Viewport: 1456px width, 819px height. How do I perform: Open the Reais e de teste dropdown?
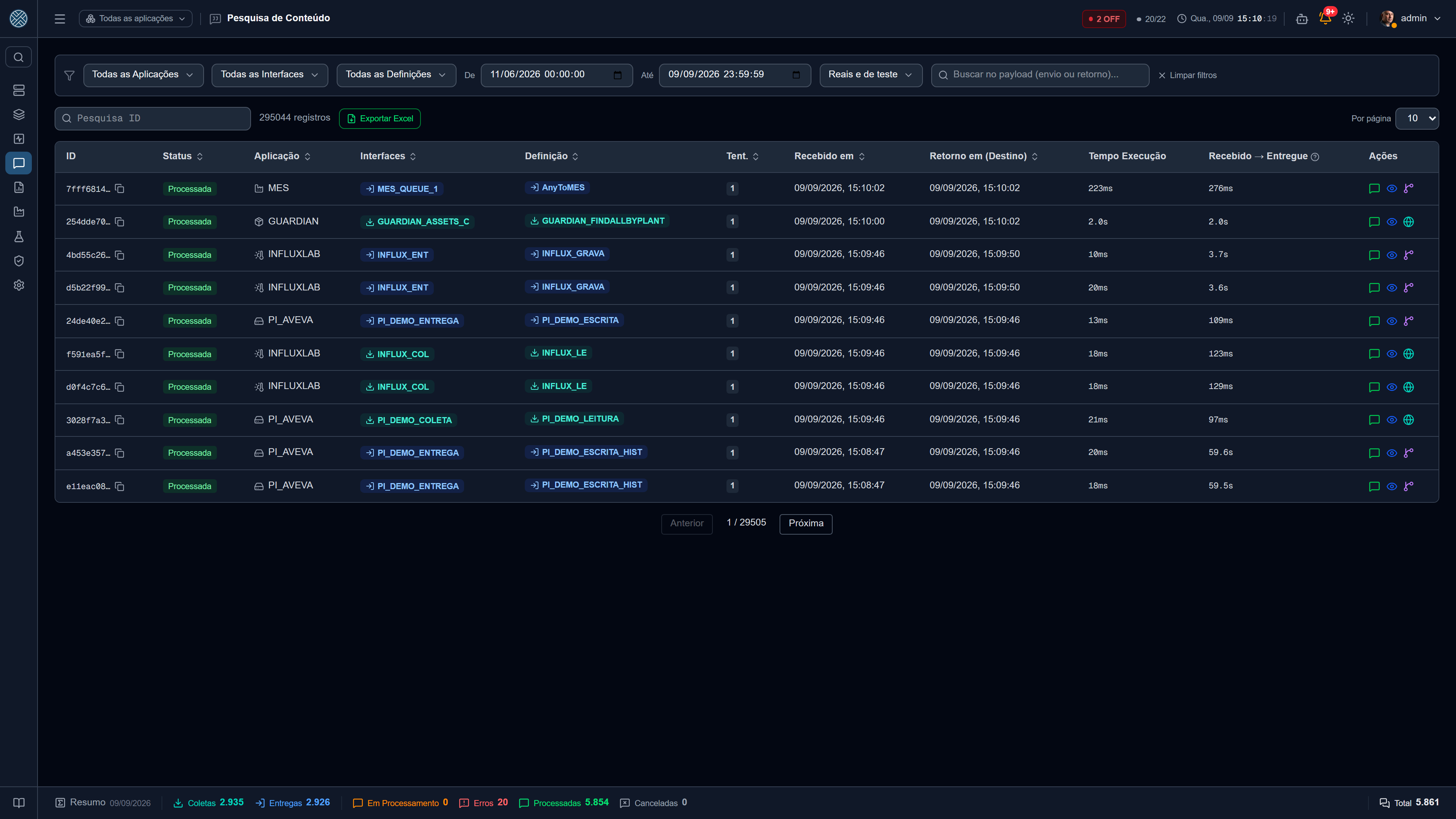871,75
